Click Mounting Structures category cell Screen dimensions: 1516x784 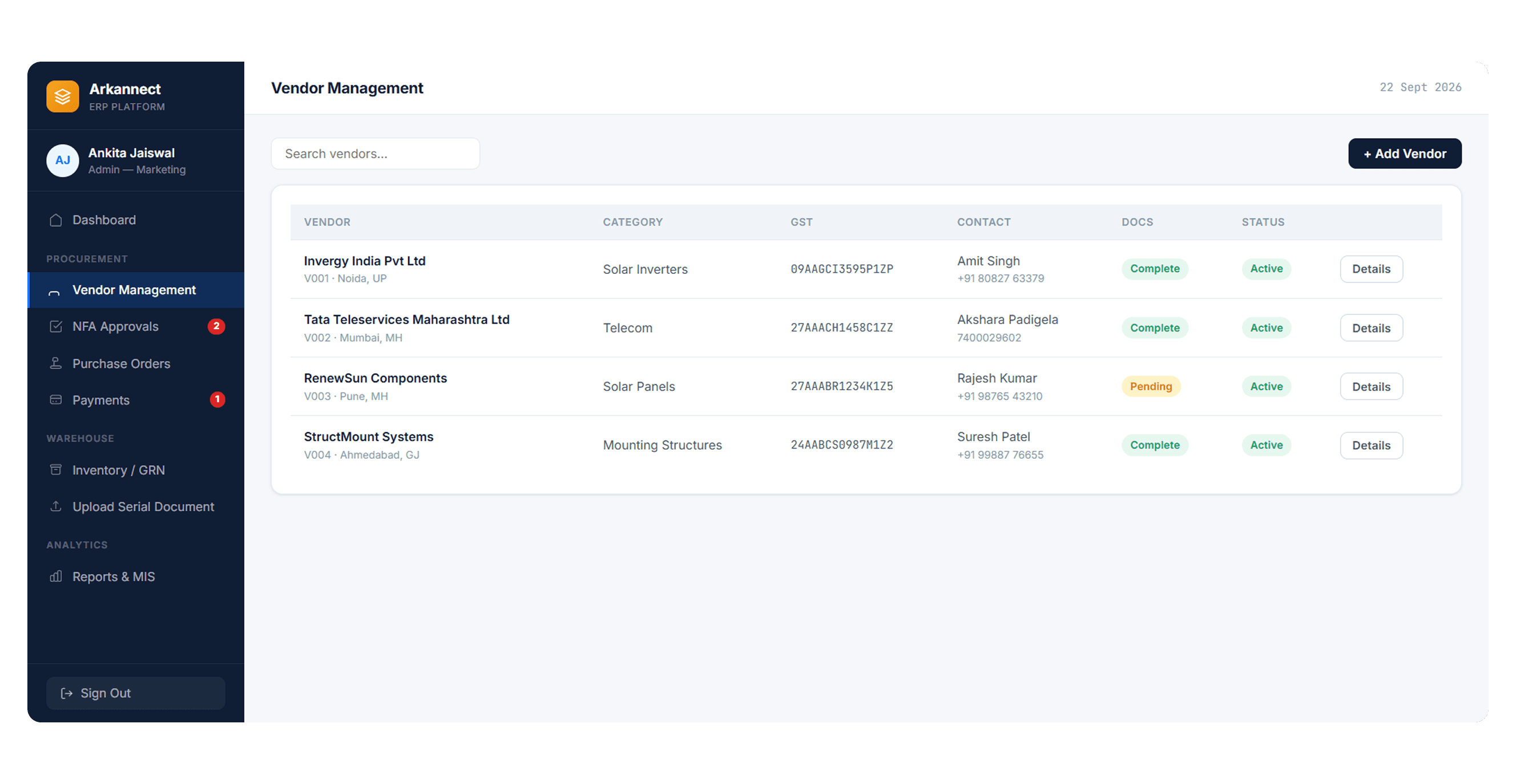(x=662, y=445)
